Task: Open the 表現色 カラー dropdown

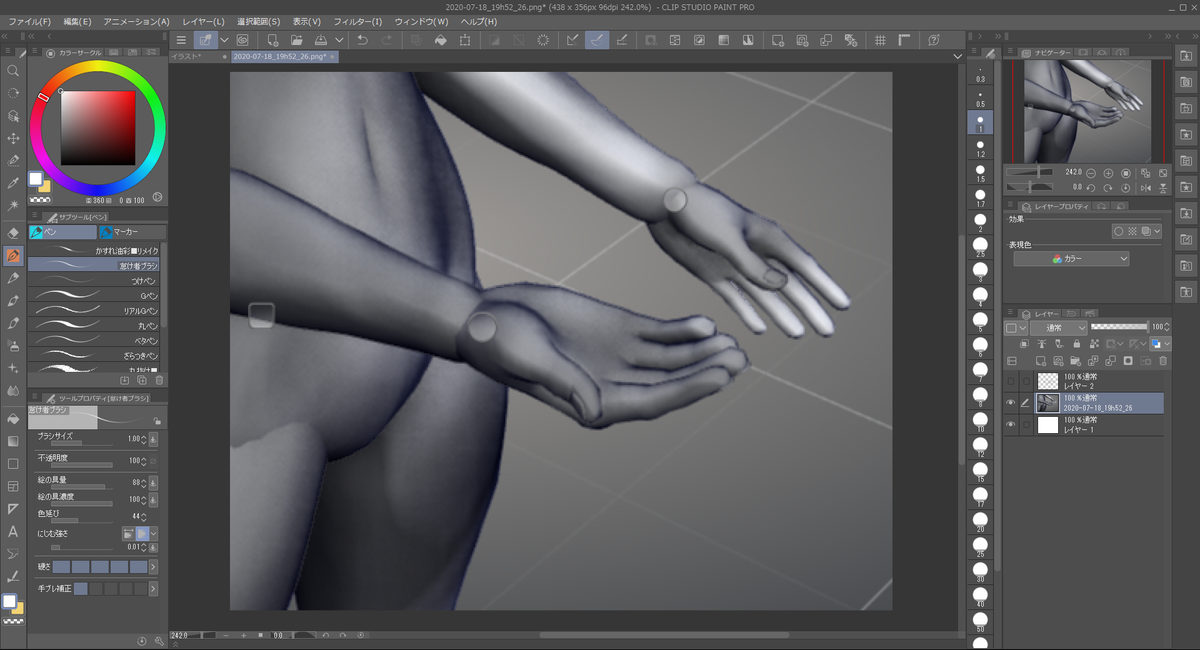Action: point(1071,258)
